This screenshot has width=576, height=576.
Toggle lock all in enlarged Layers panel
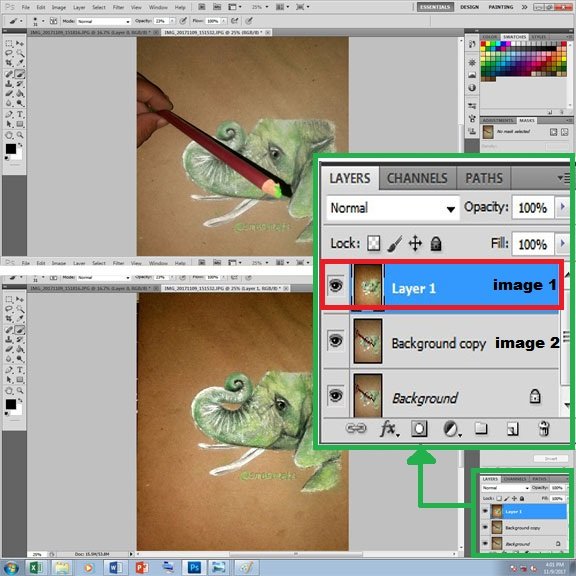point(436,244)
